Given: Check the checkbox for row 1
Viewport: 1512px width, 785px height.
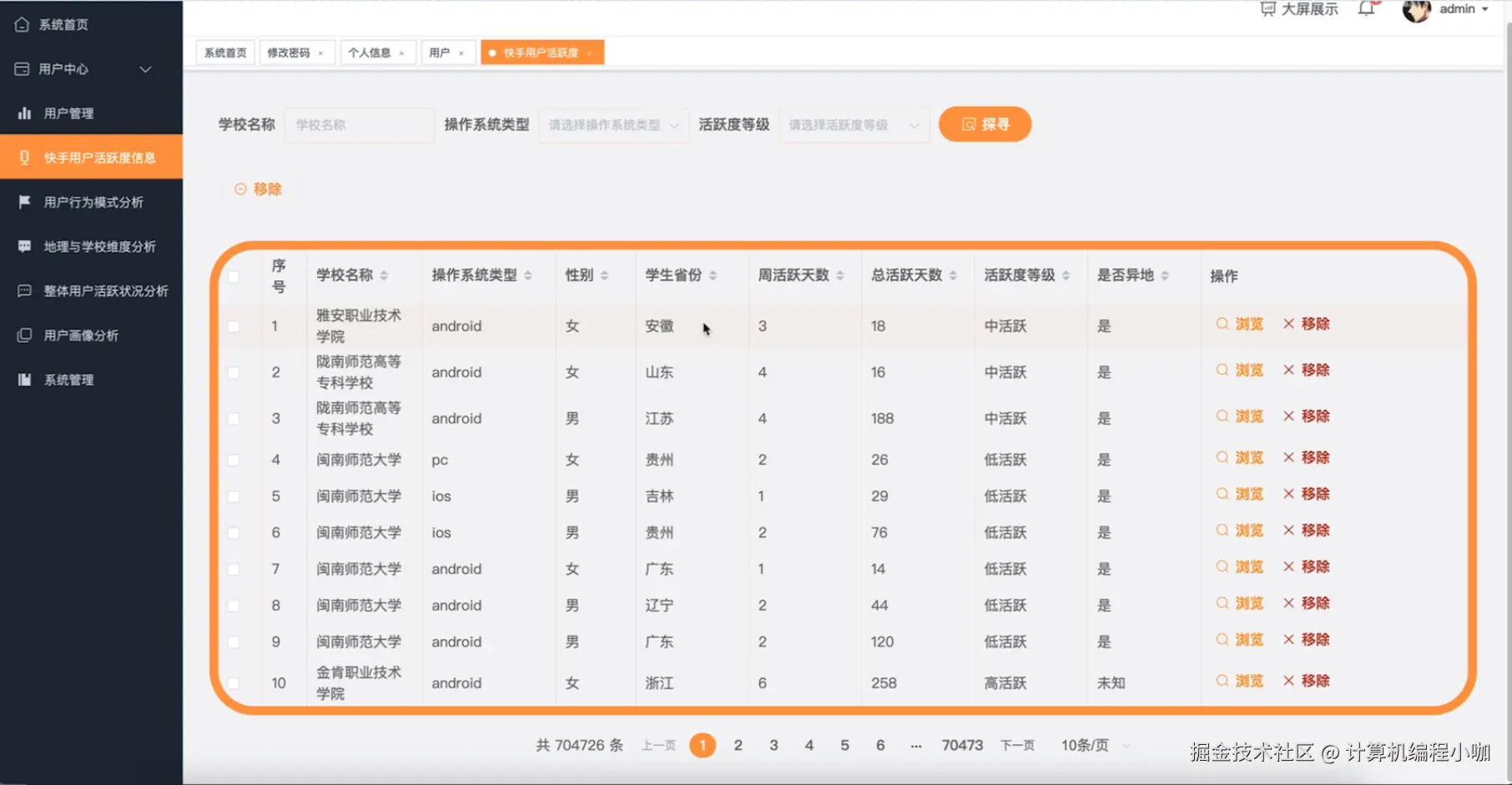Looking at the screenshot, I should pos(234,326).
